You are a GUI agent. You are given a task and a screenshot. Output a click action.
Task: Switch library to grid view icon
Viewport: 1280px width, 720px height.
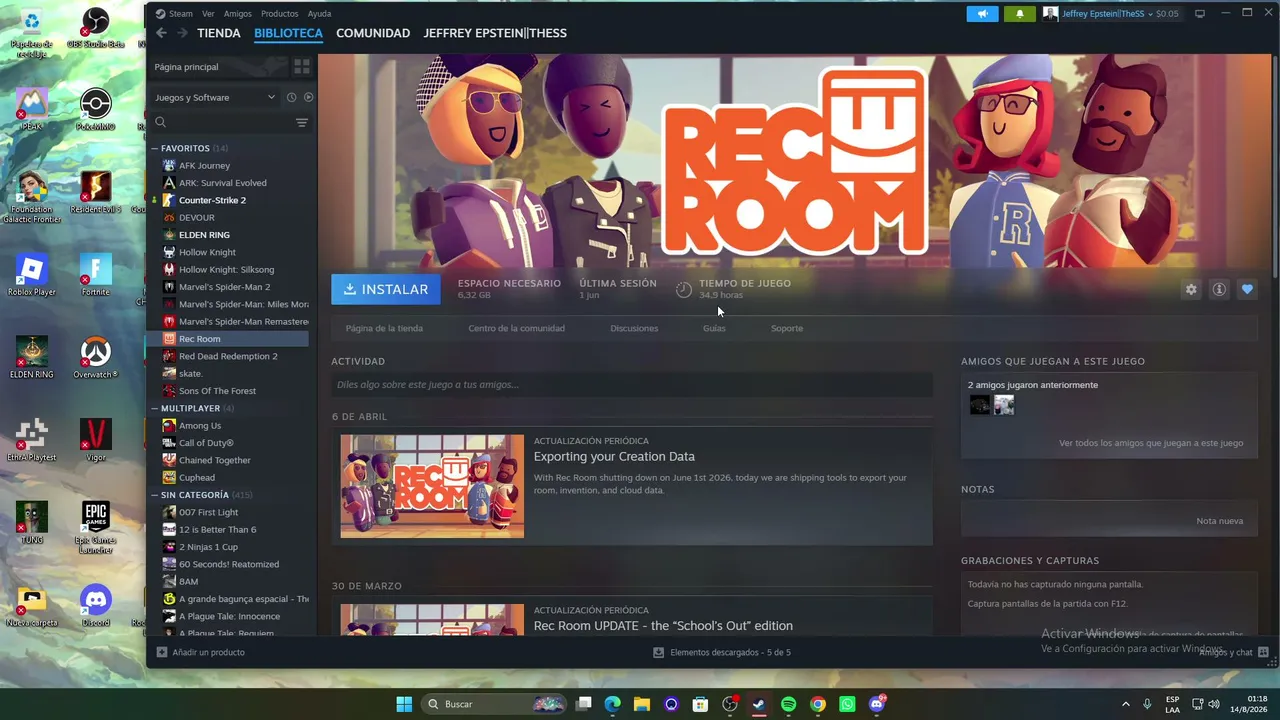point(301,67)
